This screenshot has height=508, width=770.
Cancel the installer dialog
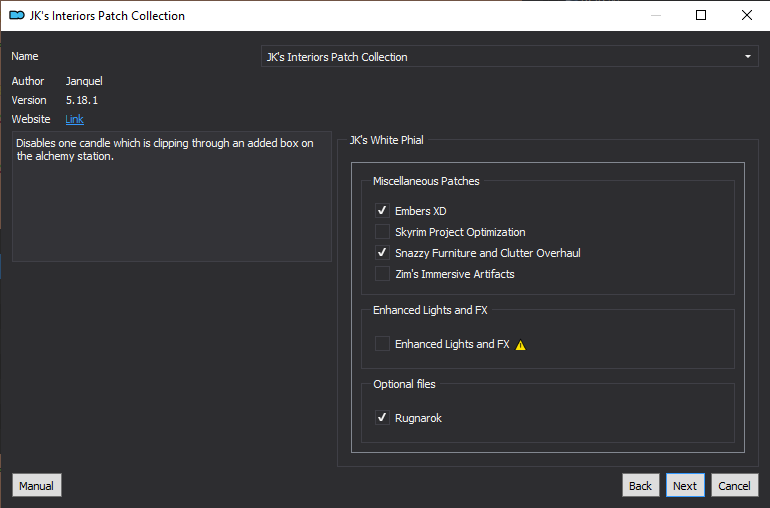[735, 485]
